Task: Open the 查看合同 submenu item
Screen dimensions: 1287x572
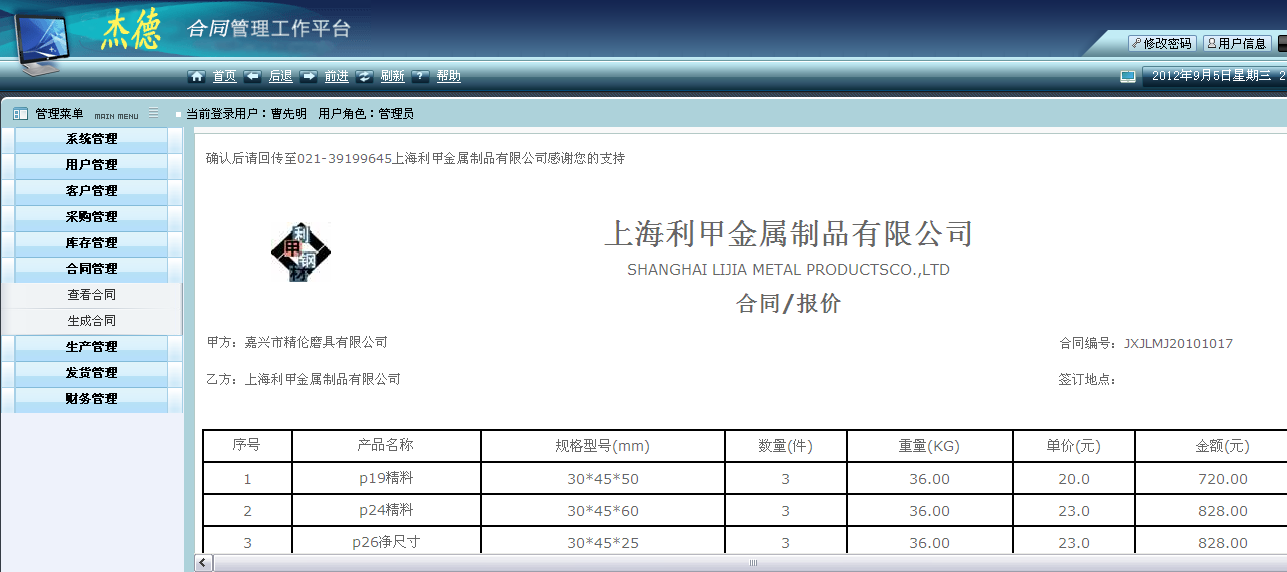Action: [x=91, y=295]
